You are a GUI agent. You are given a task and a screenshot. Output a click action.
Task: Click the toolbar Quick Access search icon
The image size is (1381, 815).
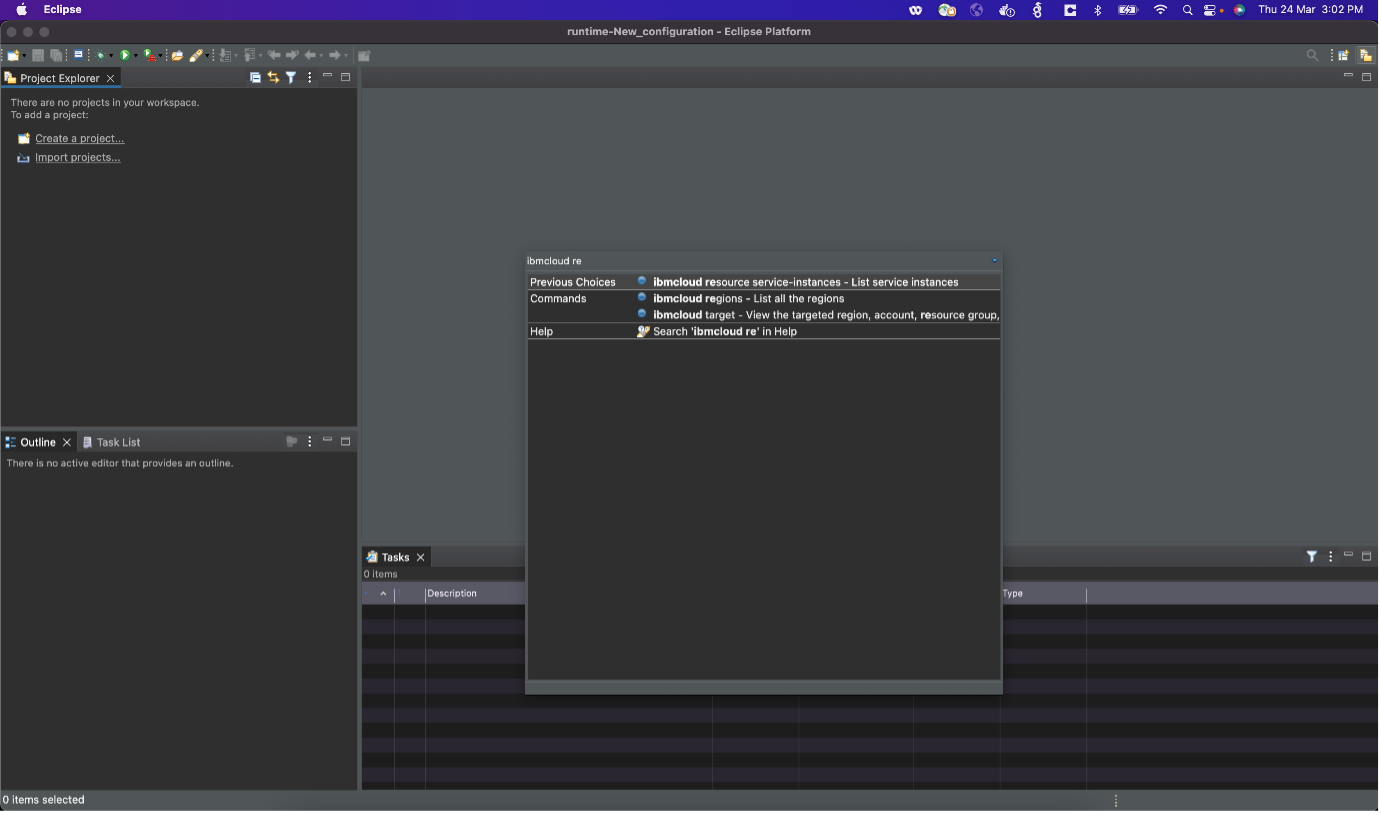point(1313,55)
